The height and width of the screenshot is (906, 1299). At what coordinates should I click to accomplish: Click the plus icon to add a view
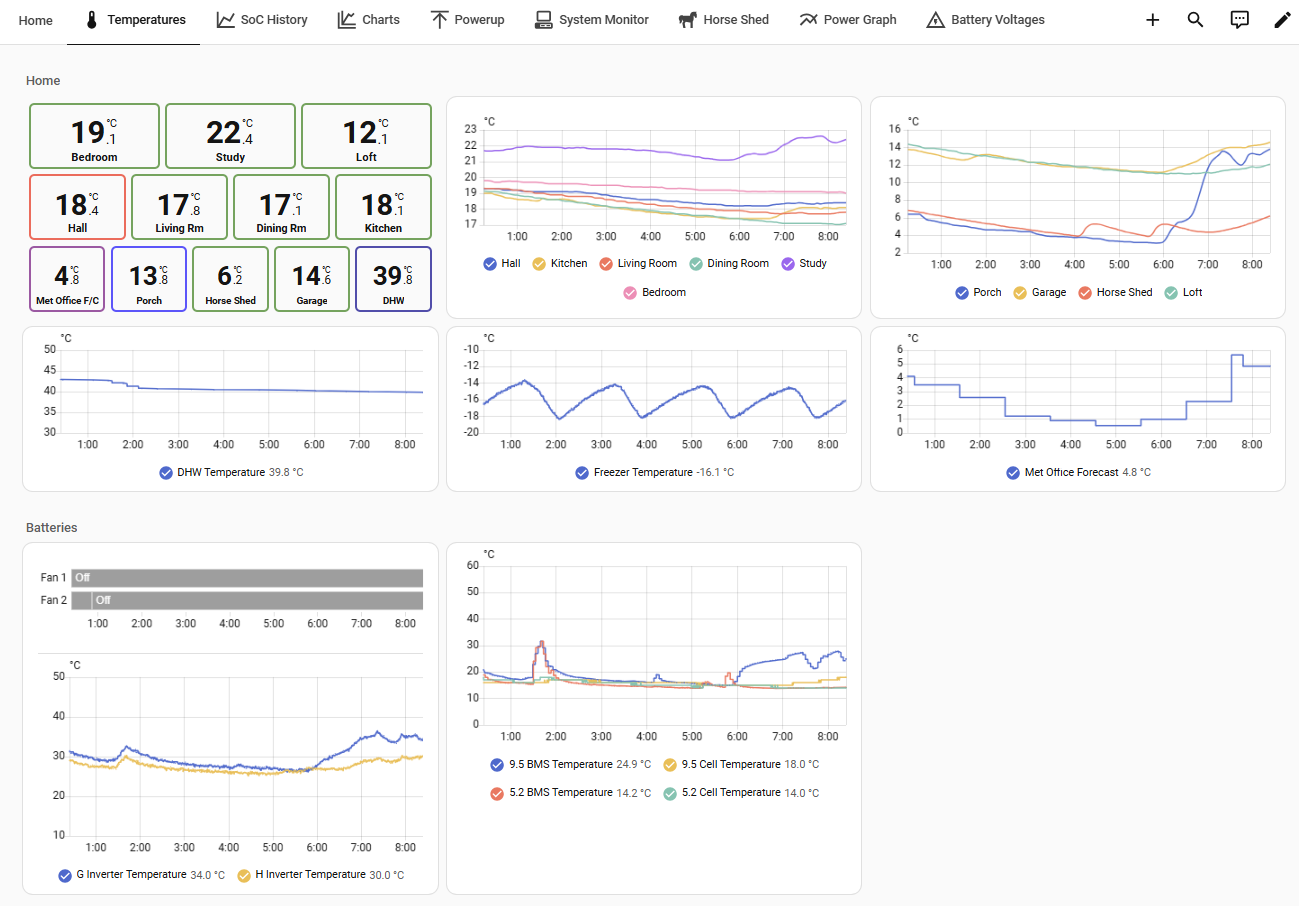1152,20
